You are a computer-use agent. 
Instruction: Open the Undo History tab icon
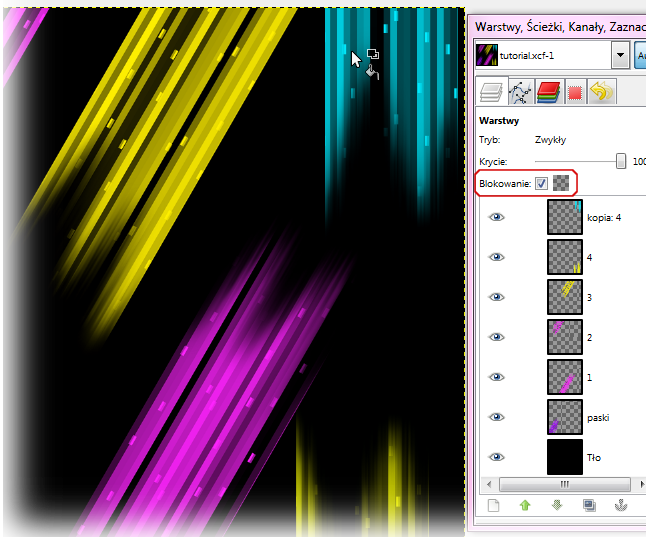coord(602,92)
